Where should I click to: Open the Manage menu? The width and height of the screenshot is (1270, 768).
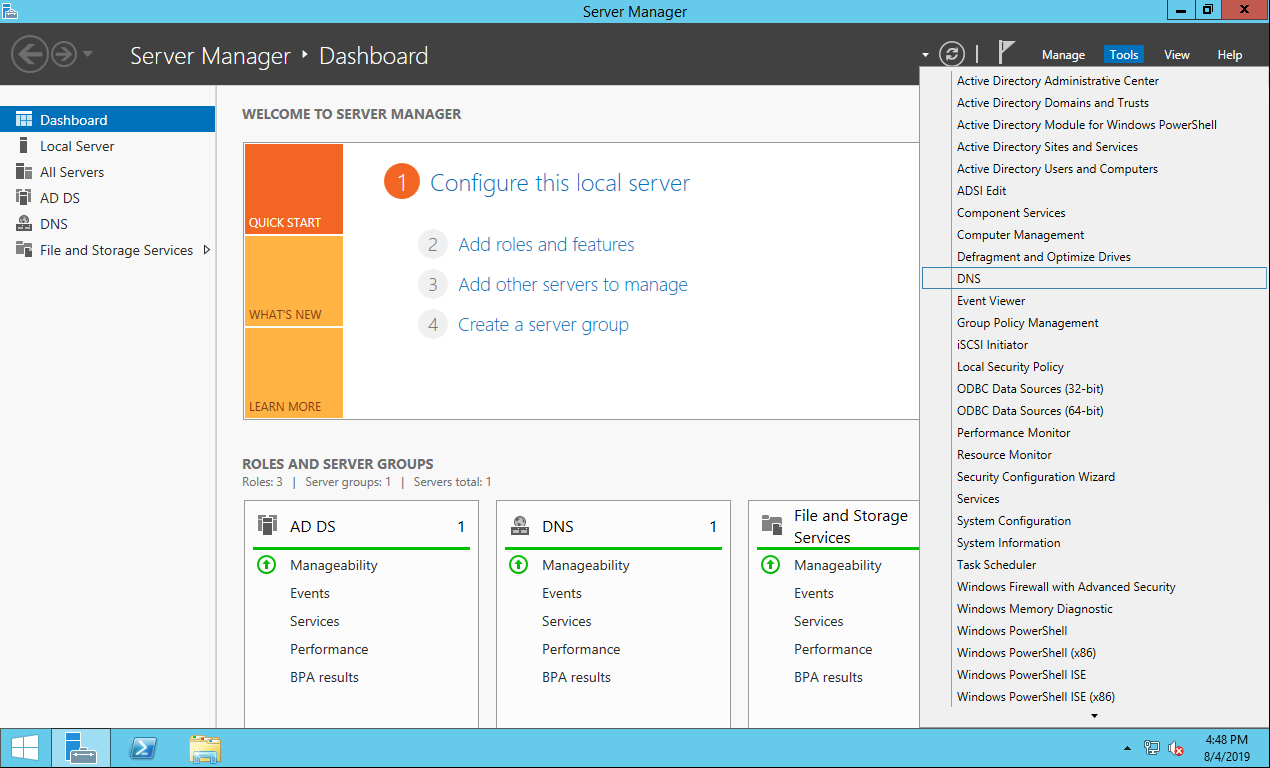(1063, 55)
